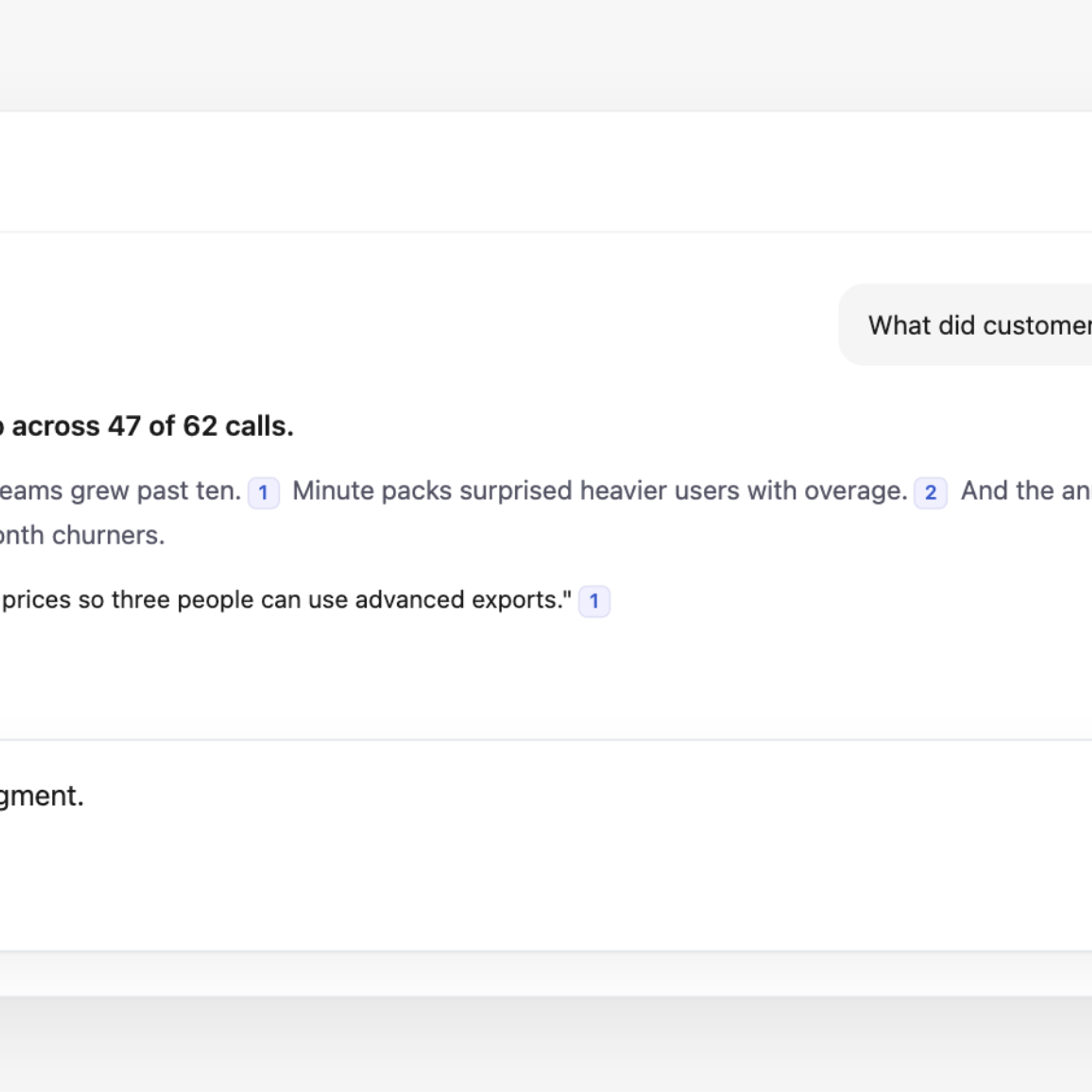Click the 'across 47 of 62 calls' heading
The height and width of the screenshot is (1092, 1092).
coord(153,426)
